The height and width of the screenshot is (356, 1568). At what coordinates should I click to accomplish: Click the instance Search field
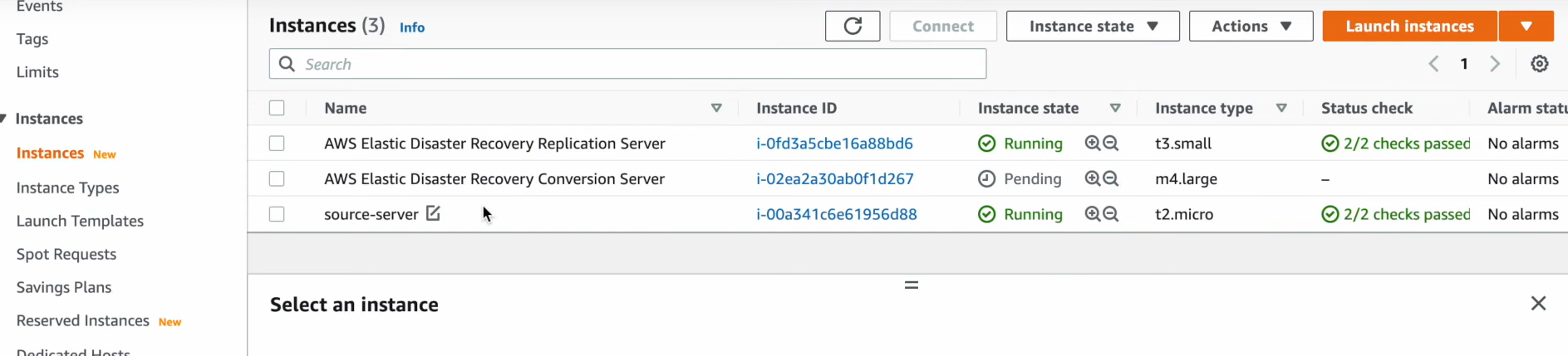click(627, 64)
